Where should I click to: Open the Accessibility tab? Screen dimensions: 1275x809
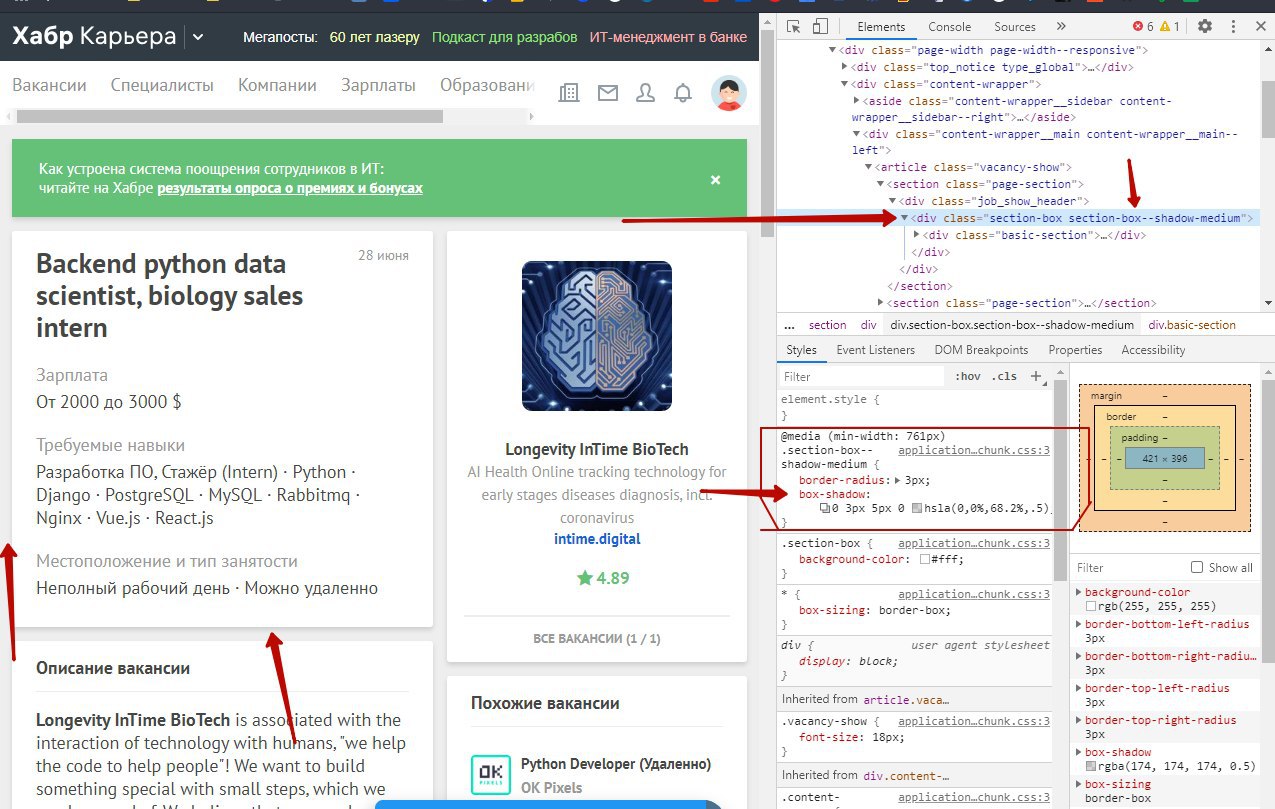point(1153,350)
